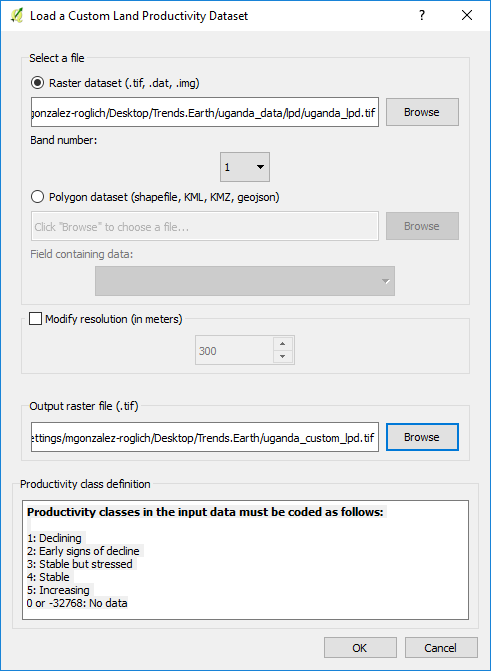Confirm the dialog with OK
The height and width of the screenshot is (671, 491).
click(360, 648)
